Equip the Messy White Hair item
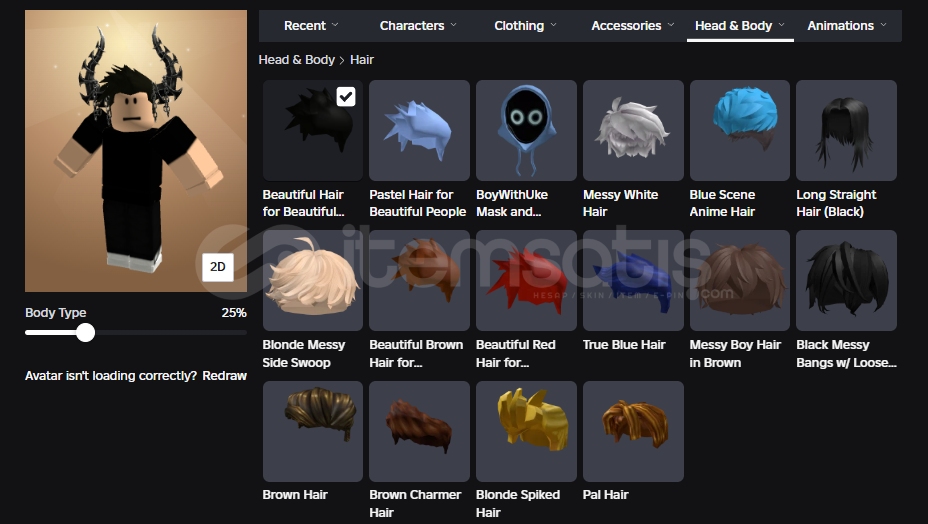Image resolution: width=928 pixels, height=524 pixels. (x=633, y=130)
